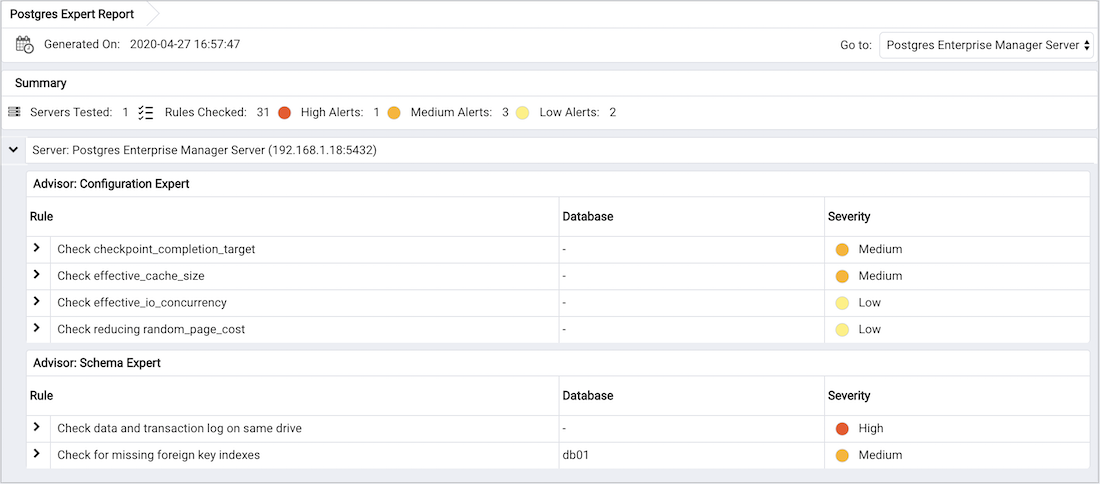Viewport: 1100px width, 484px height.
Task: Click the Check effective_io_concurrency rule text
Action: 142,303
